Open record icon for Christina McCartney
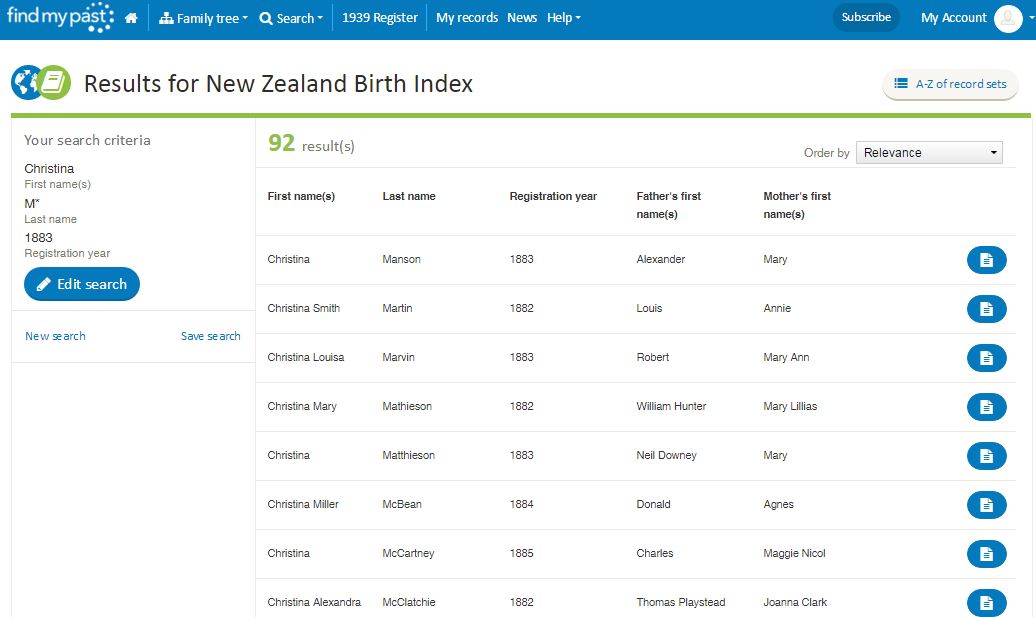Screen dimensions: 1036x617 (x=986, y=554)
